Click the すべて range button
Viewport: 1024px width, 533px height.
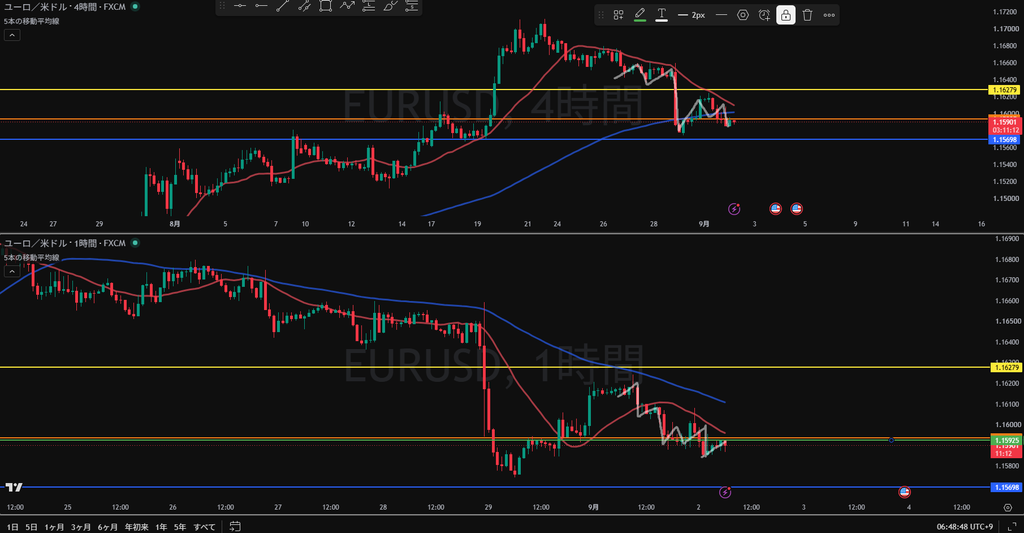[x=204, y=526]
